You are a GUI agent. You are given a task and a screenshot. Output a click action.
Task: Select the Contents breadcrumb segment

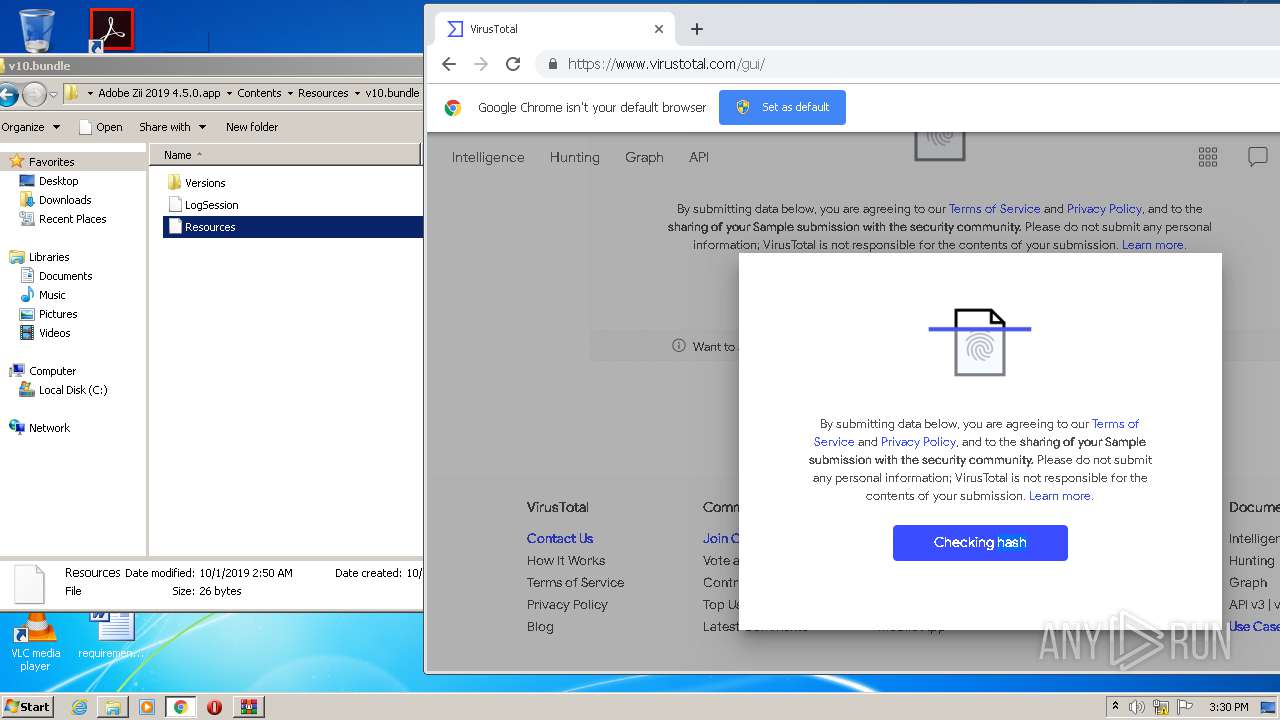click(x=259, y=93)
